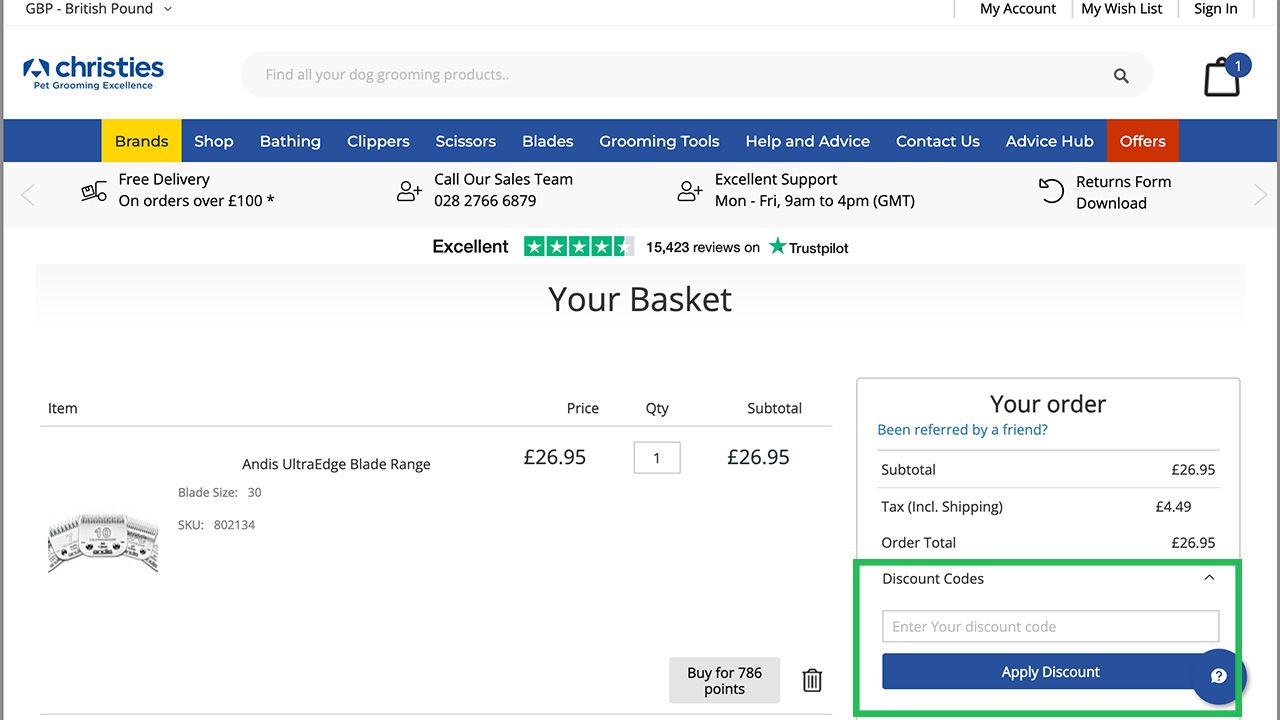This screenshot has width=1280, height=720.
Task: Click the Order Total label
Action: click(918, 543)
